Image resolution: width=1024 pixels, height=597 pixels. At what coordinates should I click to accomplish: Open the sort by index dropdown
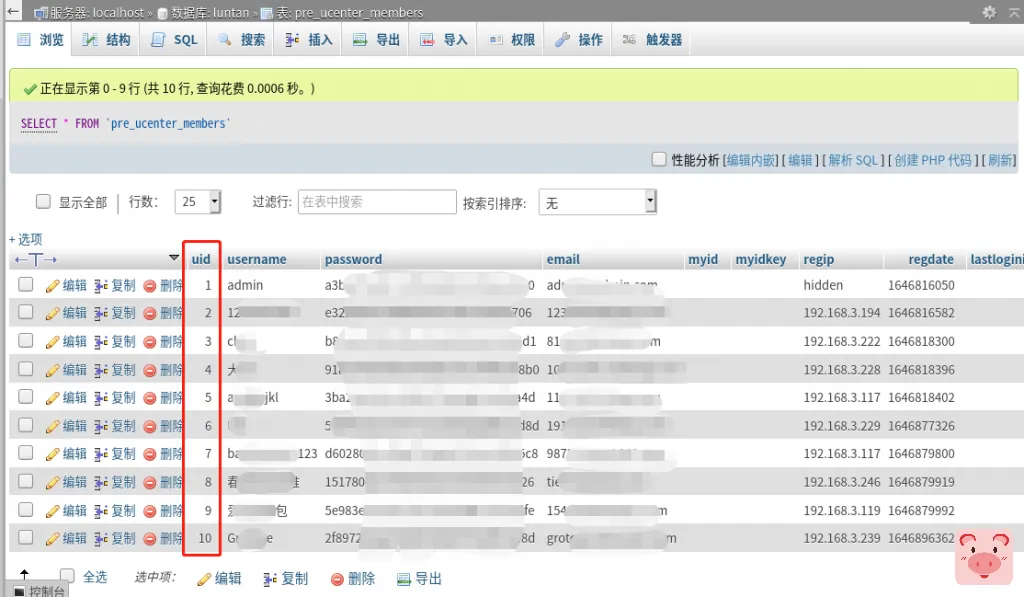pos(597,202)
